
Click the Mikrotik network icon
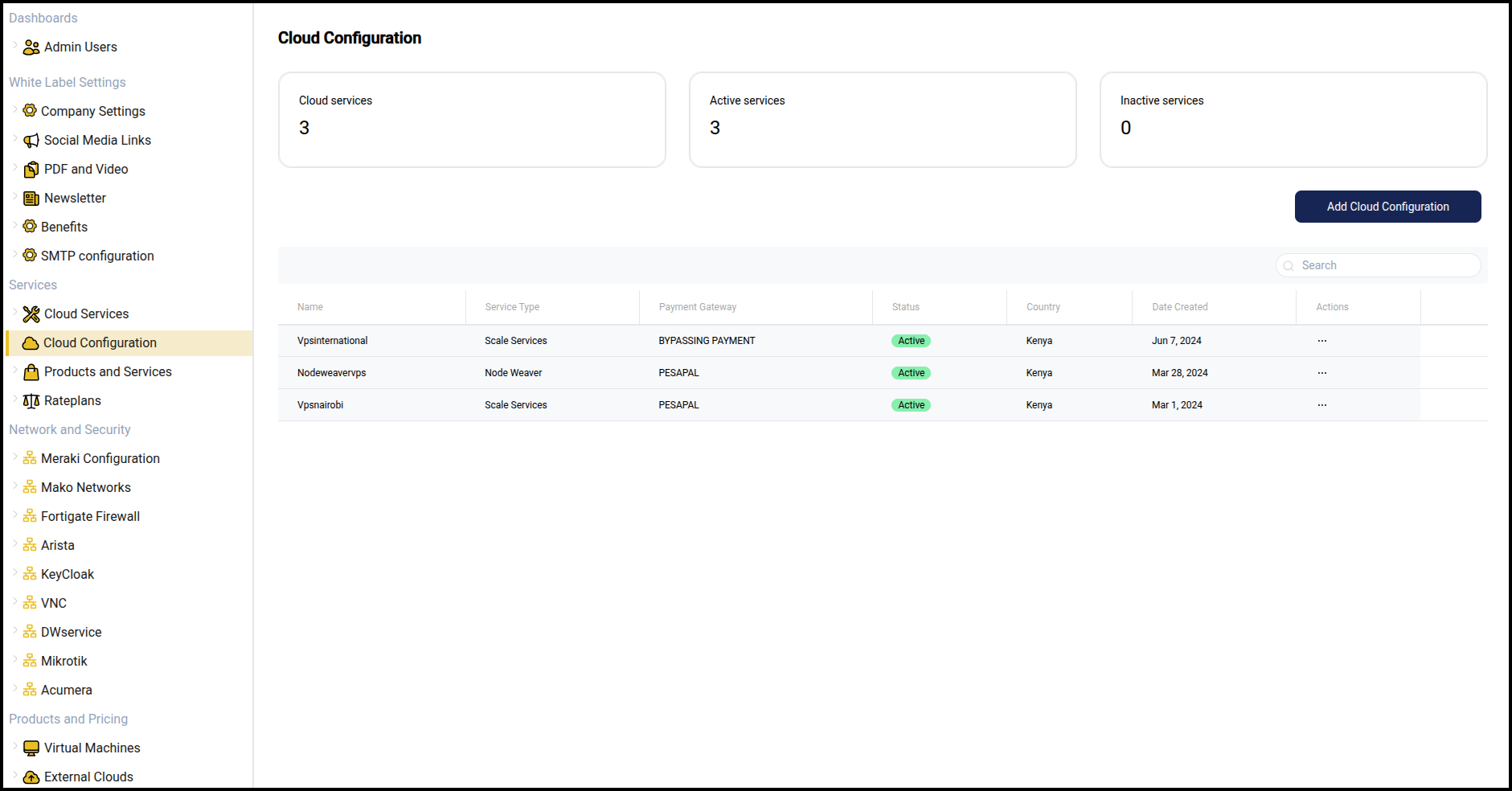30,661
